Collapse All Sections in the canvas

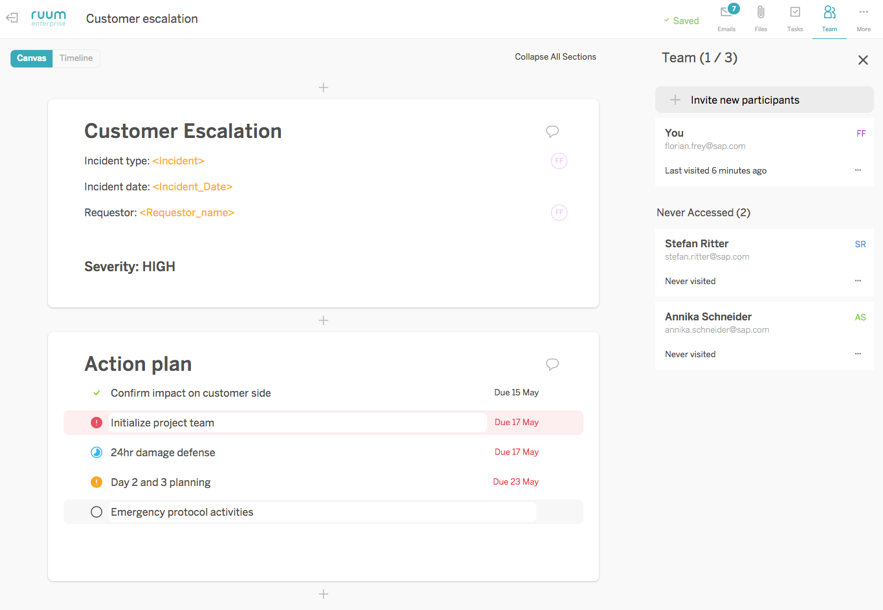(555, 57)
